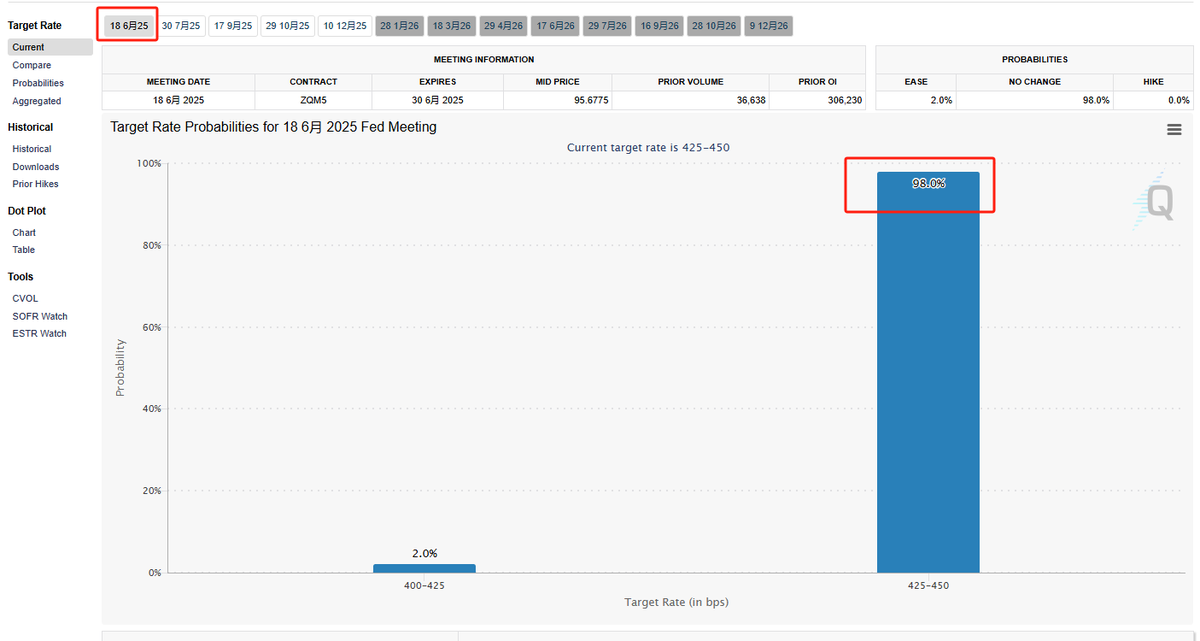Click the 400-425 x-axis label
The width and height of the screenshot is (1200, 641).
pos(424,585)
